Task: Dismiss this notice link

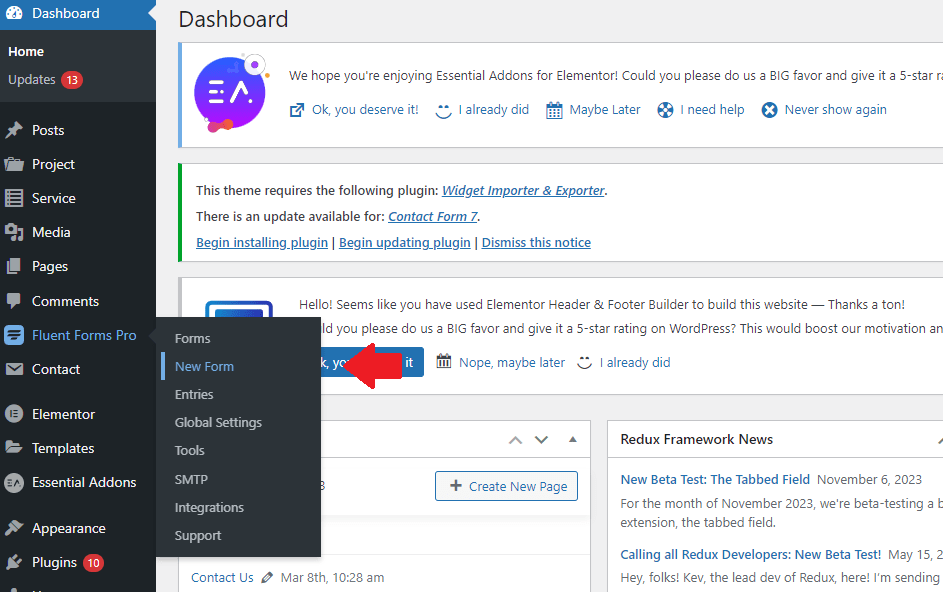Action: (536, 242)
